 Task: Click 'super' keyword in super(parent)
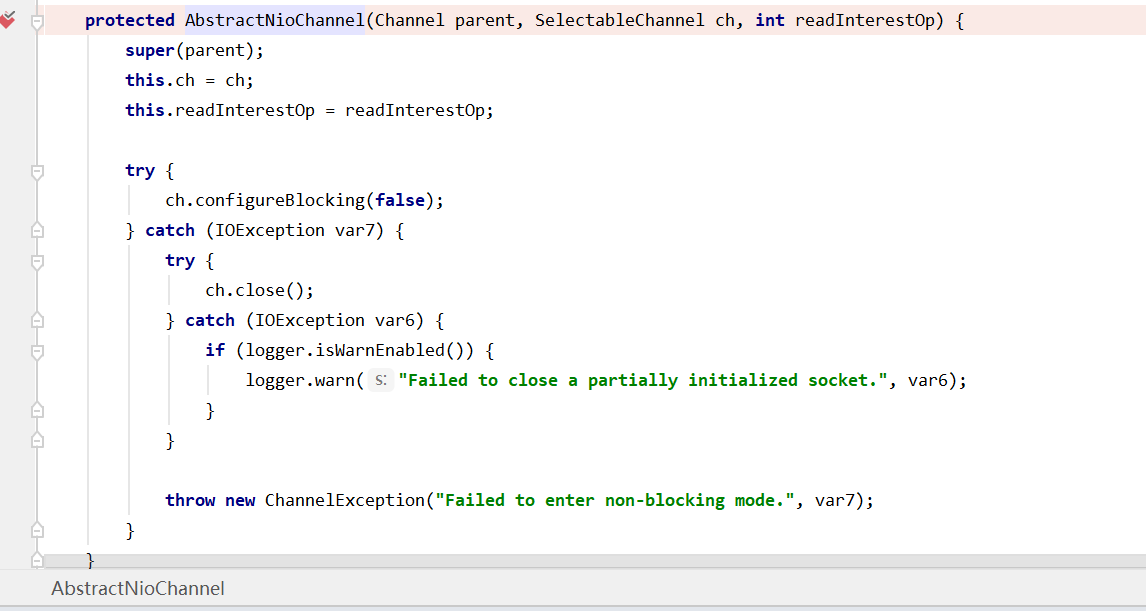point(150,50)
